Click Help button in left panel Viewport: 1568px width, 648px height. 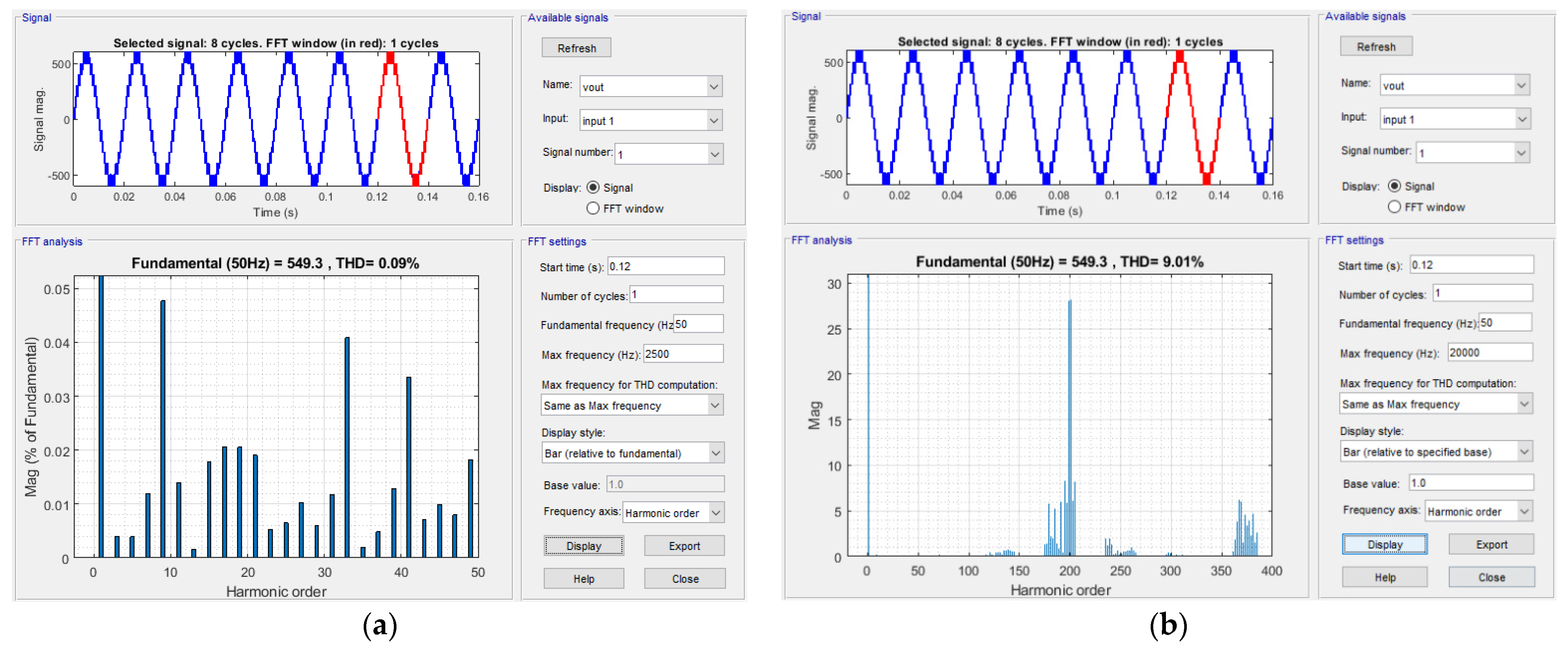pyautogui.click(x=583, y=579)
